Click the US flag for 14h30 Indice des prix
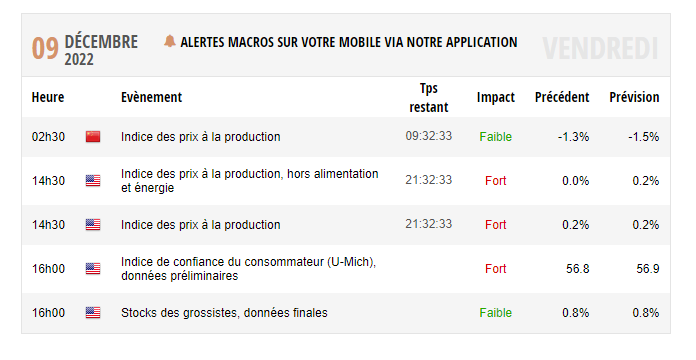This screenshot has height=360, width=696. tap(93, 225)
